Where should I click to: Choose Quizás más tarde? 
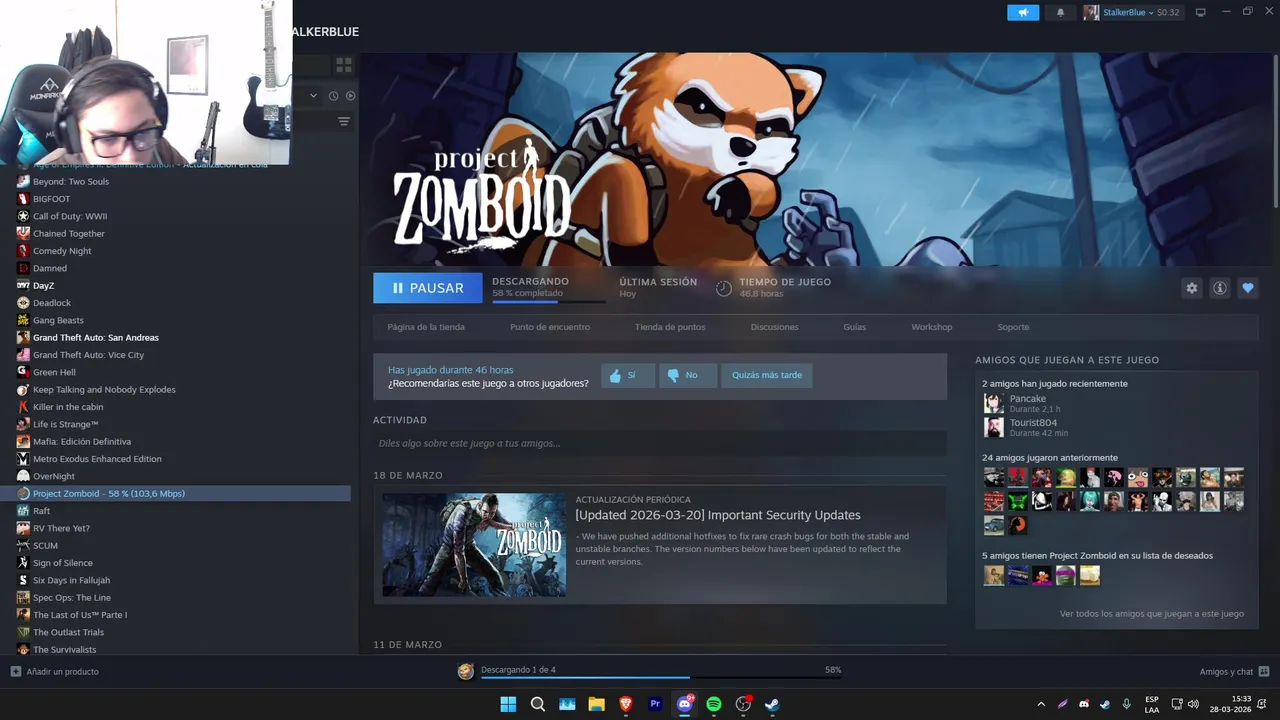pos(767,375)
